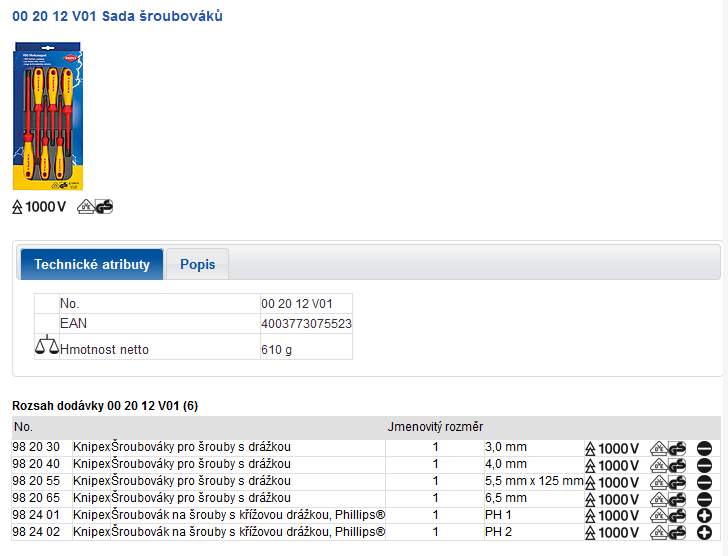
Task: Open the screwdriver set product image
Action: (48, 116)
